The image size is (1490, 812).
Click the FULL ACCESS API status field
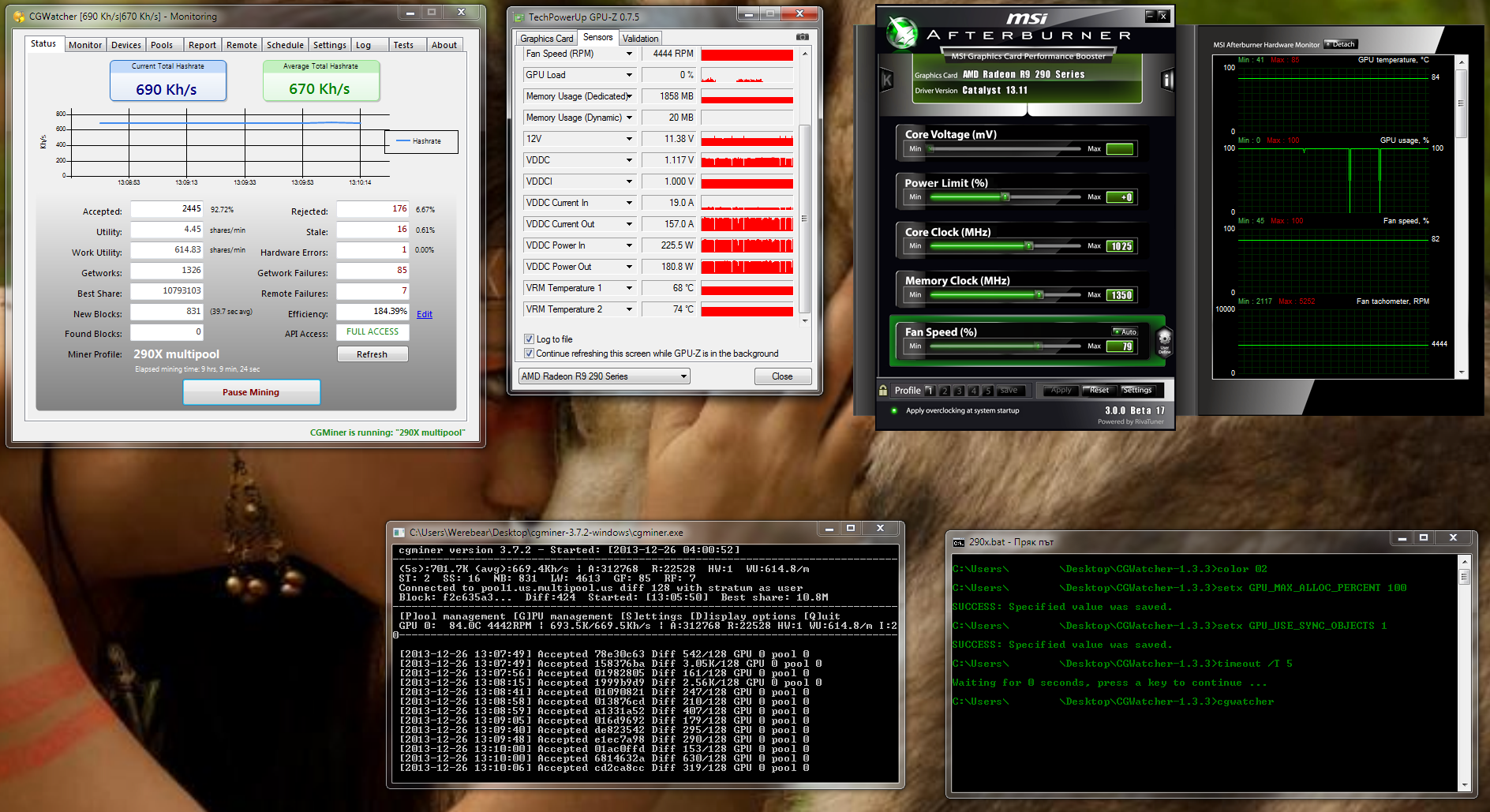(x=372, y=332)
